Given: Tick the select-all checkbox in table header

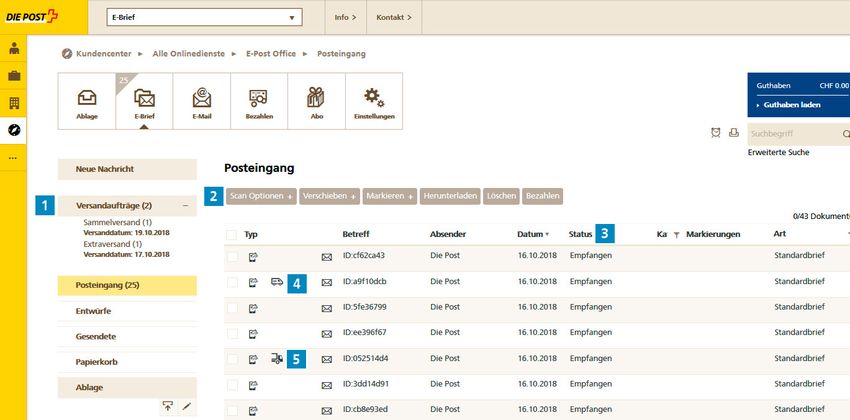Looking at the screenshot, I should [232, 234].
